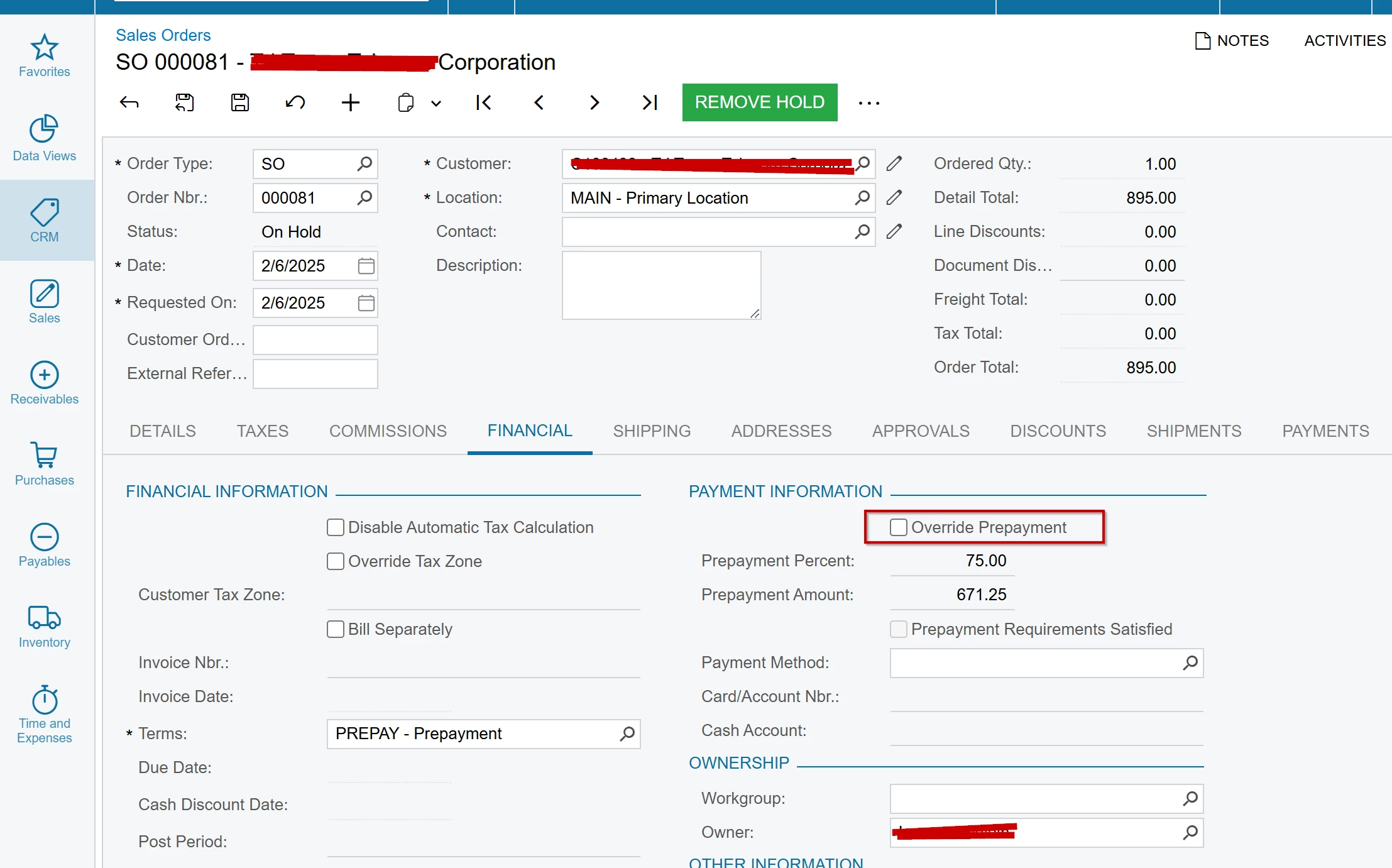Screen dimensions: 1392x868
Task: Switch to the DETAILS tab
Action: tap(163, 431)
